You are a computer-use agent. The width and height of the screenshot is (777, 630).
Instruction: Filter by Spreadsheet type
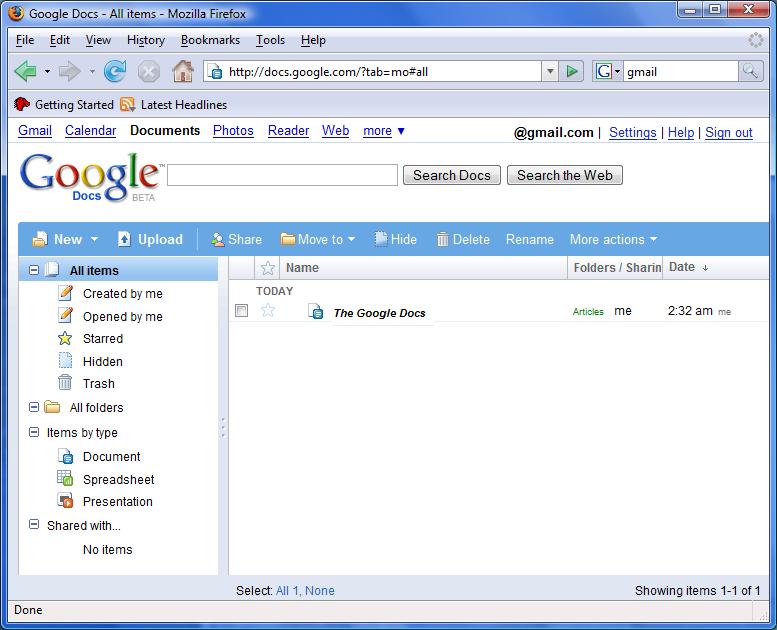(x=118, y=479)
